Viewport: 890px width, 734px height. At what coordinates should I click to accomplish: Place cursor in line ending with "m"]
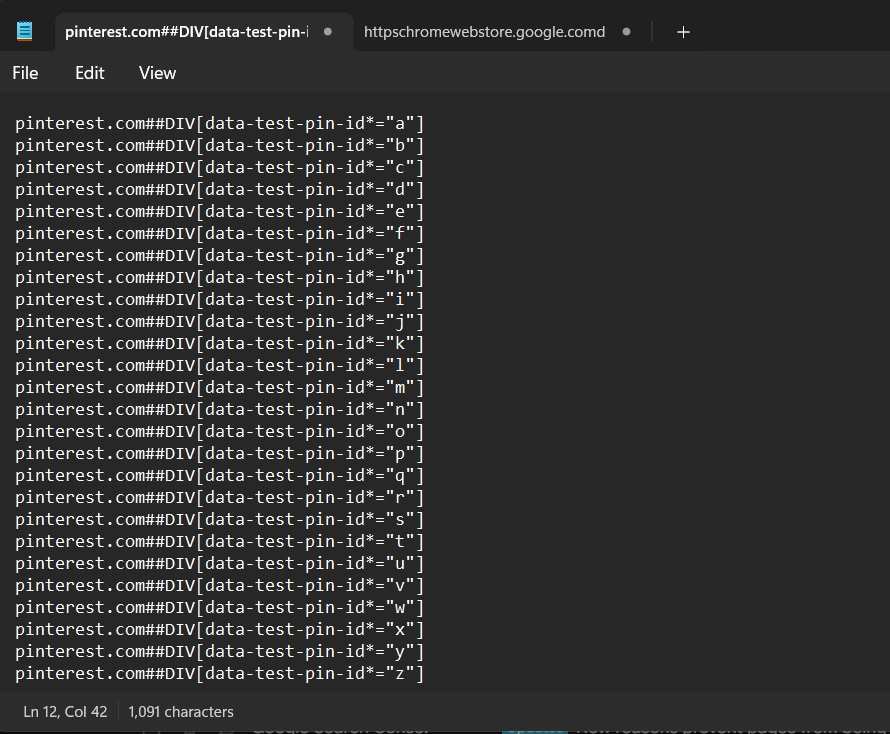[219, 388]
